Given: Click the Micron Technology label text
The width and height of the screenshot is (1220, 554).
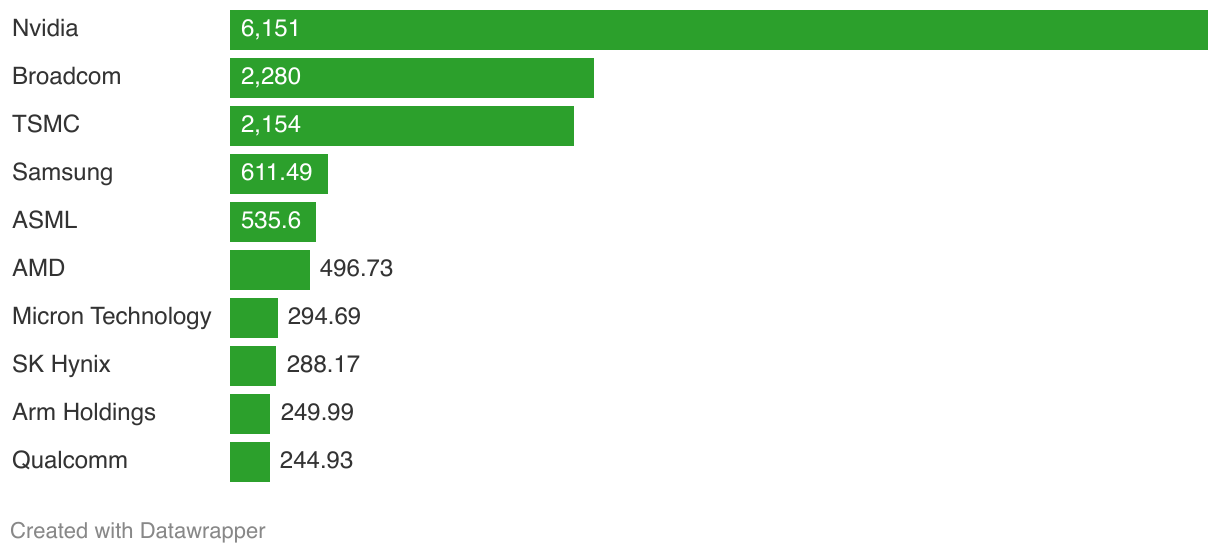Looking at the screenshot, I should point(111,317).
